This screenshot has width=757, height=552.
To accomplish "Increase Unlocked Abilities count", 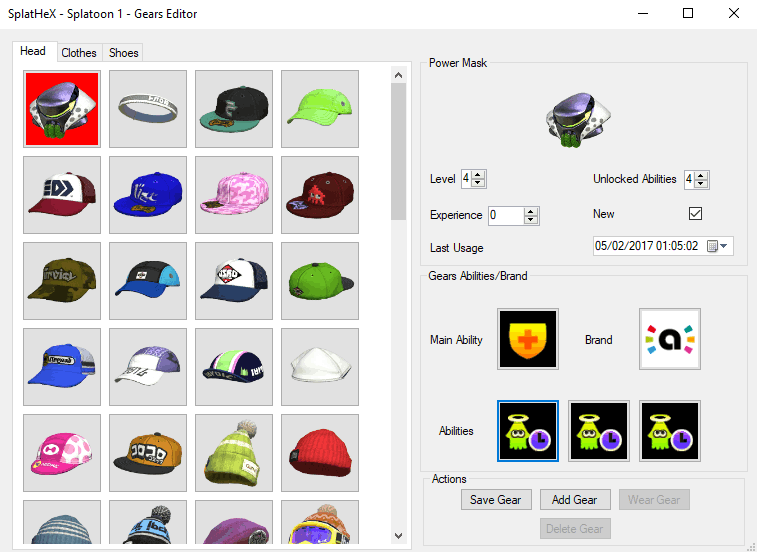I will click(x=701, y=175).
